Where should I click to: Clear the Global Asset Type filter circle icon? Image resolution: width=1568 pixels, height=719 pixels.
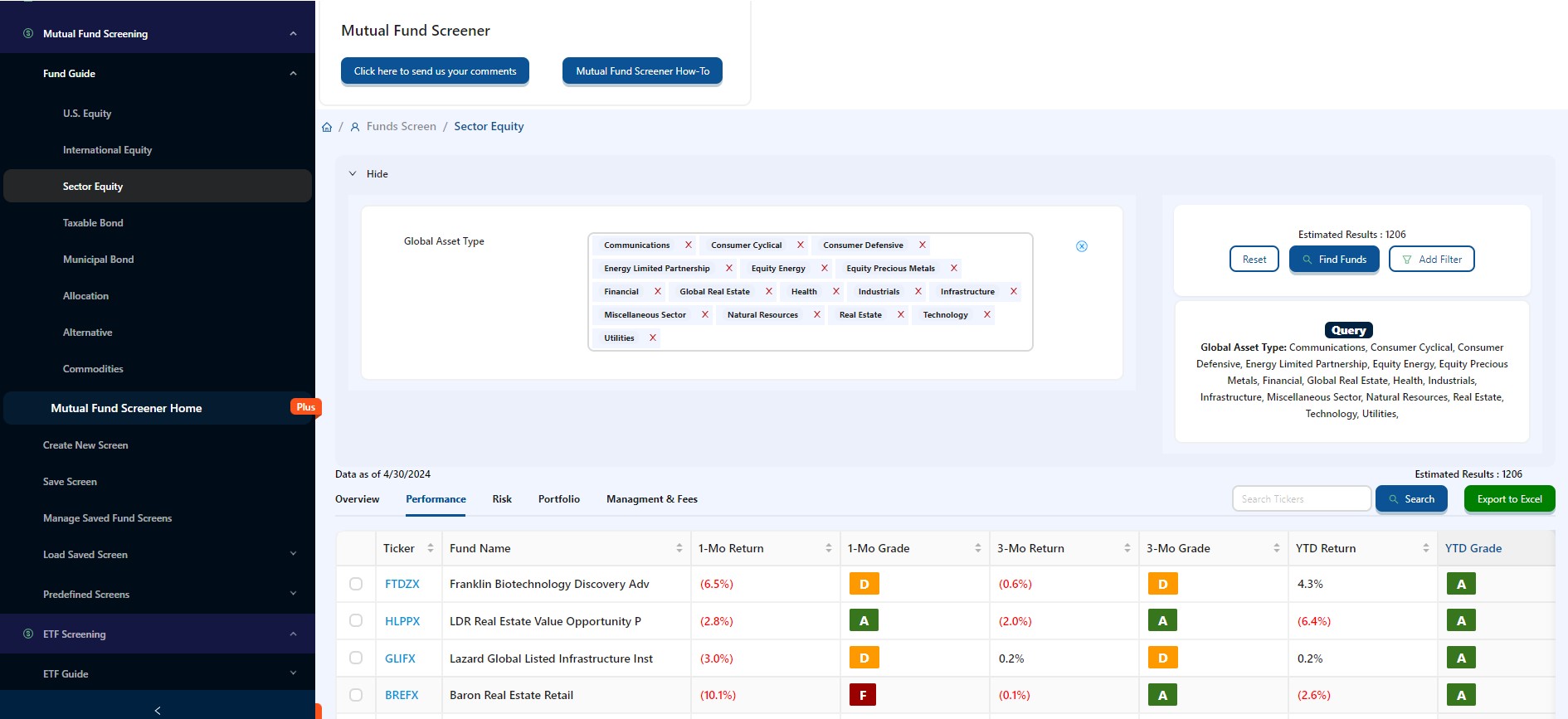(x=1082, y=246)
